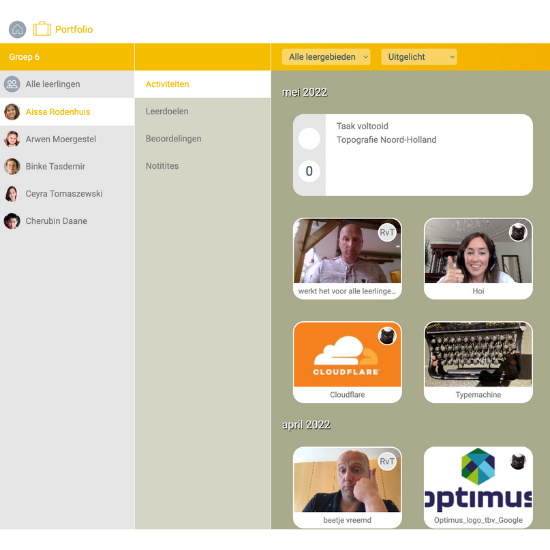This screenshot has height=550, width=550.
Task: Choose Cherubin Daane's avatar
Action: (x=12, y=221)
